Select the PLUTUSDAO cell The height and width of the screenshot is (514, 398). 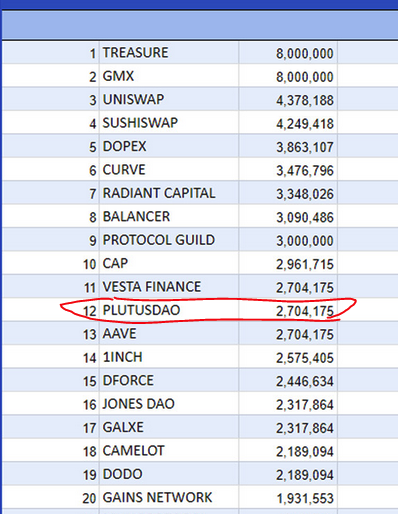[169, 310]
